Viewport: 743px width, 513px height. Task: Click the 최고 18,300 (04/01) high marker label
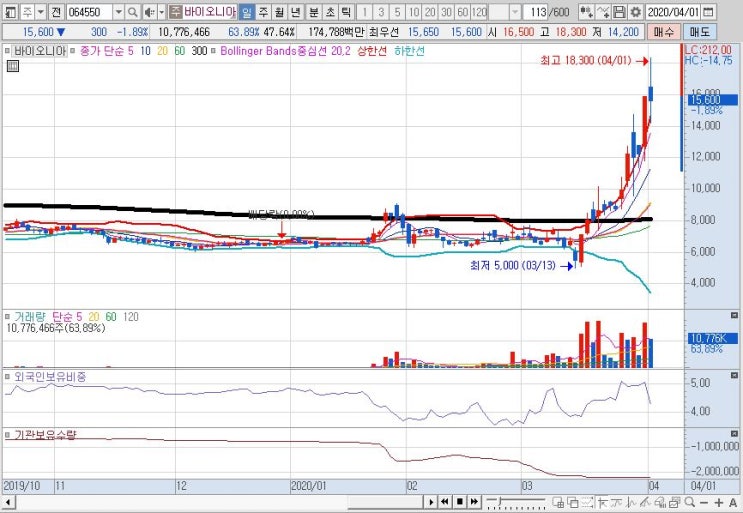pyautogui.click(x=586, y=61)
